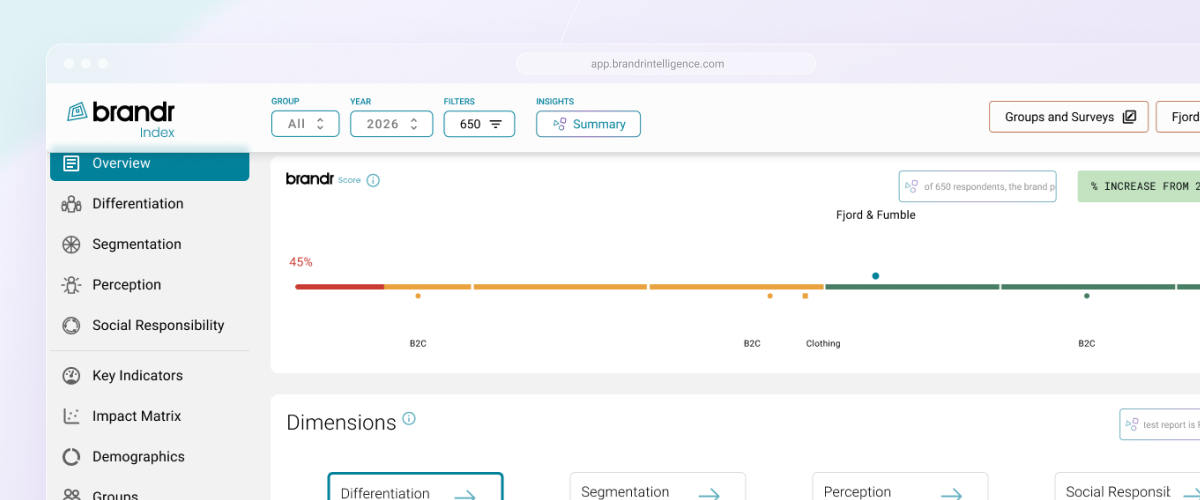Click the Clothing orange square marker
This screenshot has height=500, width=1200.
point(805,296)
